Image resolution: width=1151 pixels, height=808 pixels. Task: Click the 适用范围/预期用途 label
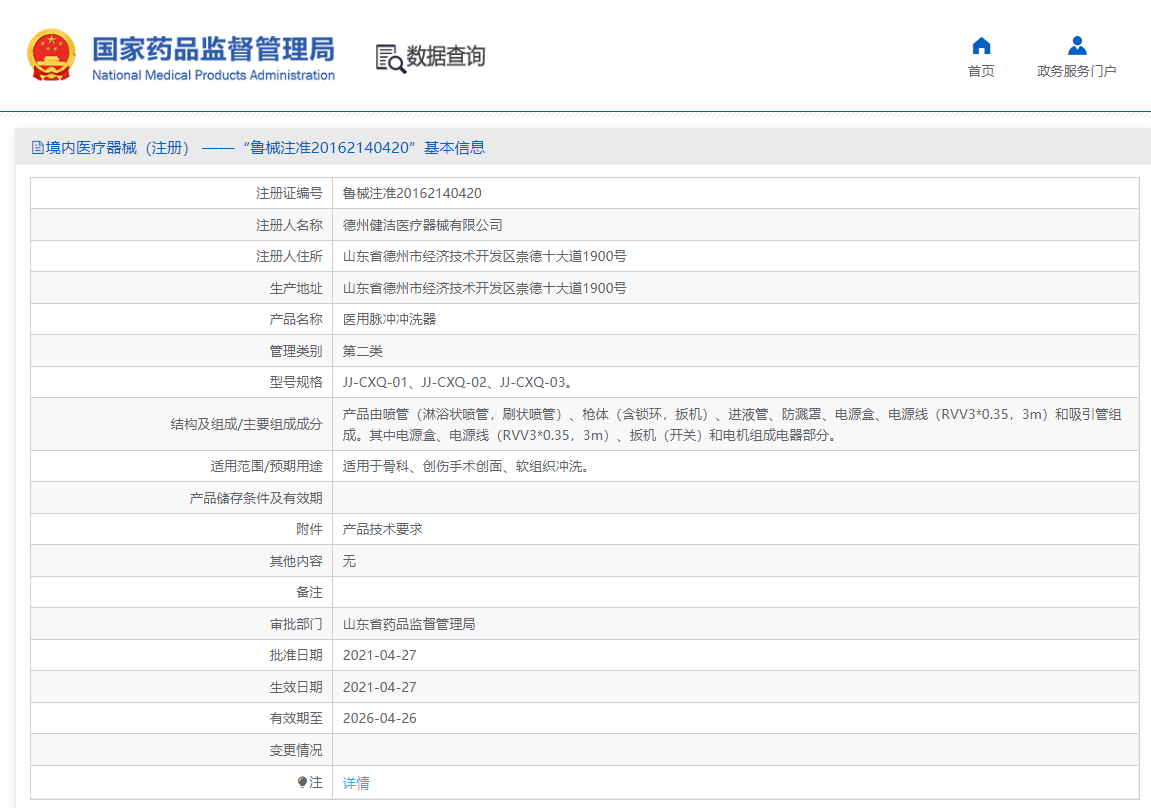pos(266,466)
